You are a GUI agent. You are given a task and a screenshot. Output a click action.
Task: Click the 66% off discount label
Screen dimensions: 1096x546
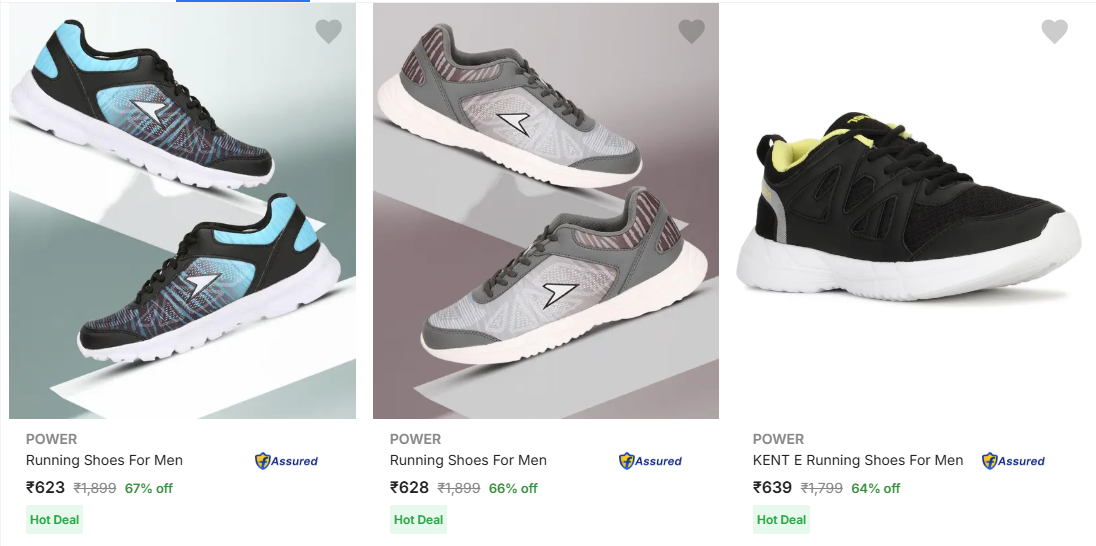tap(513, 489)
